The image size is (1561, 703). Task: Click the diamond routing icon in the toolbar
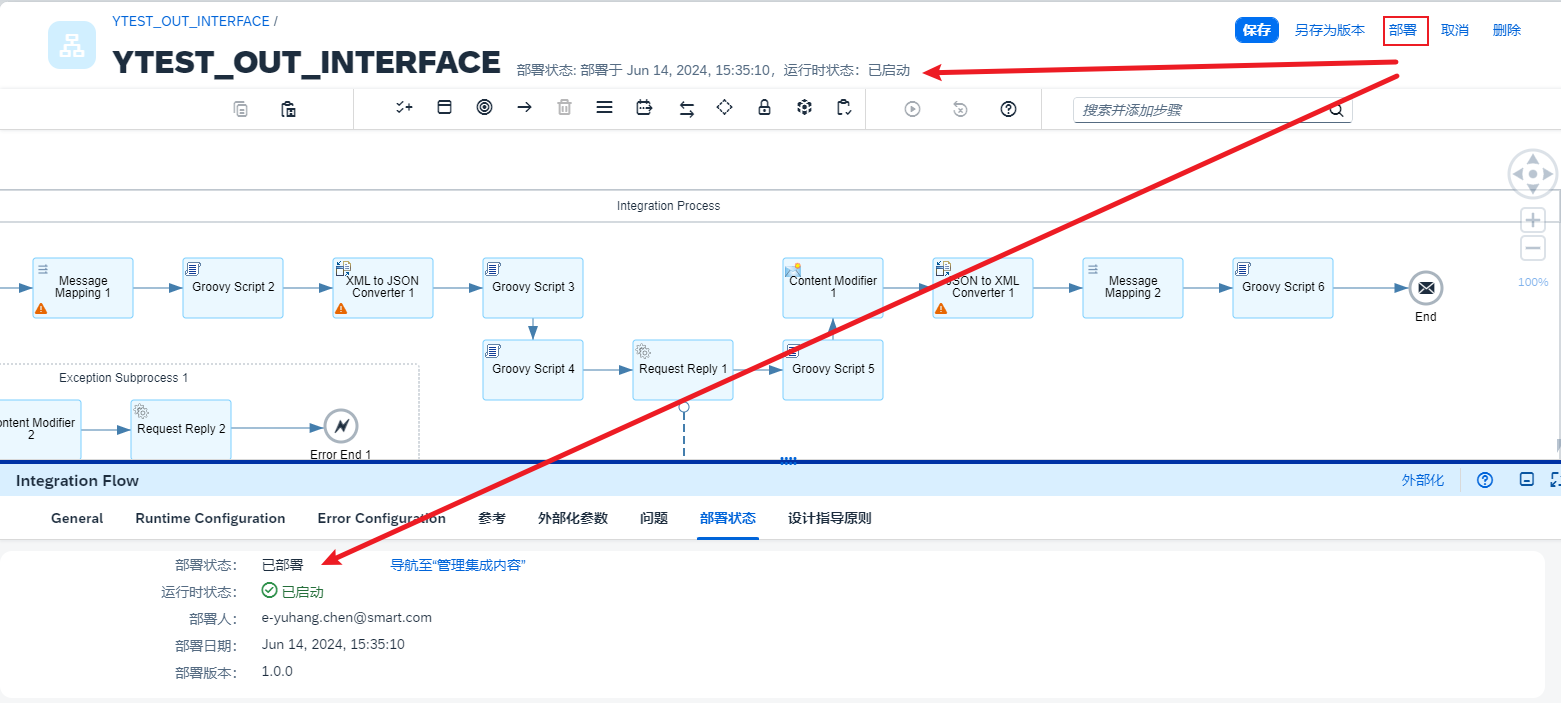pyautogui.click(x=725, y=108)
